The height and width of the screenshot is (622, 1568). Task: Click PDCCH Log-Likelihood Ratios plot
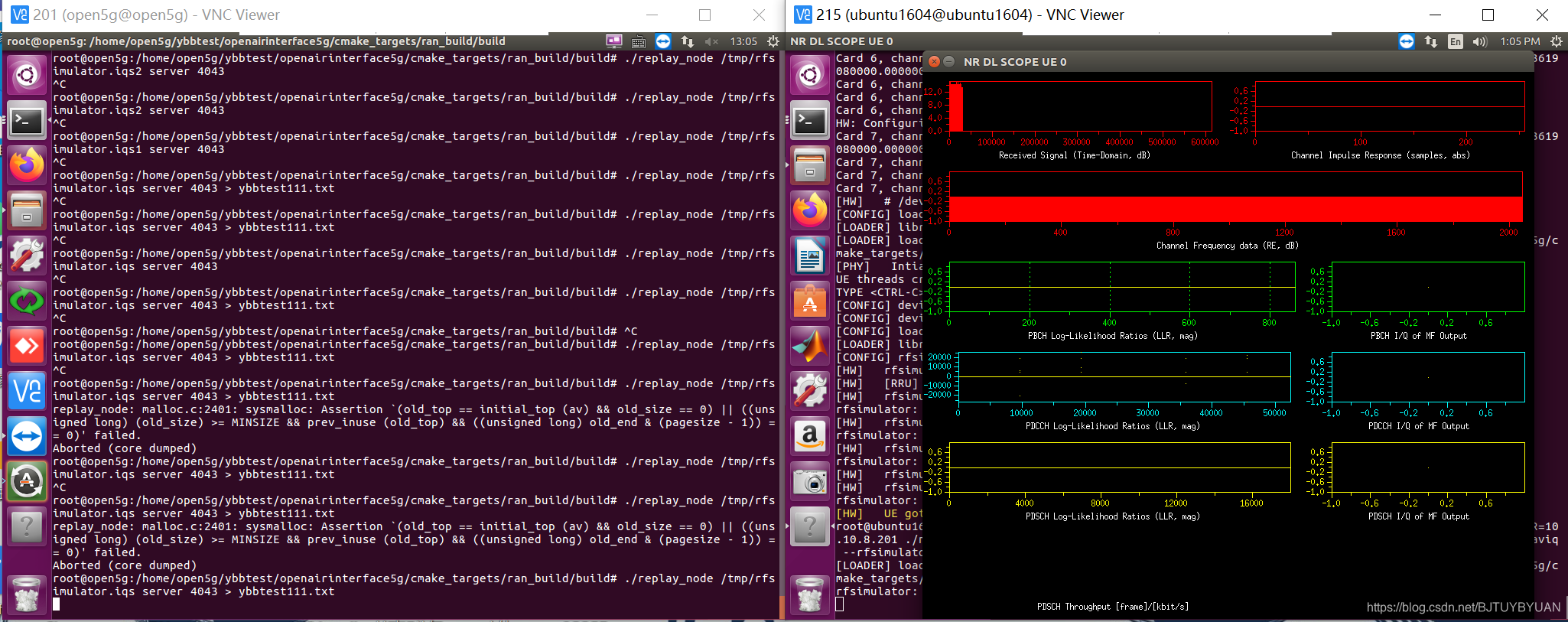click(x=1124, y=377)
